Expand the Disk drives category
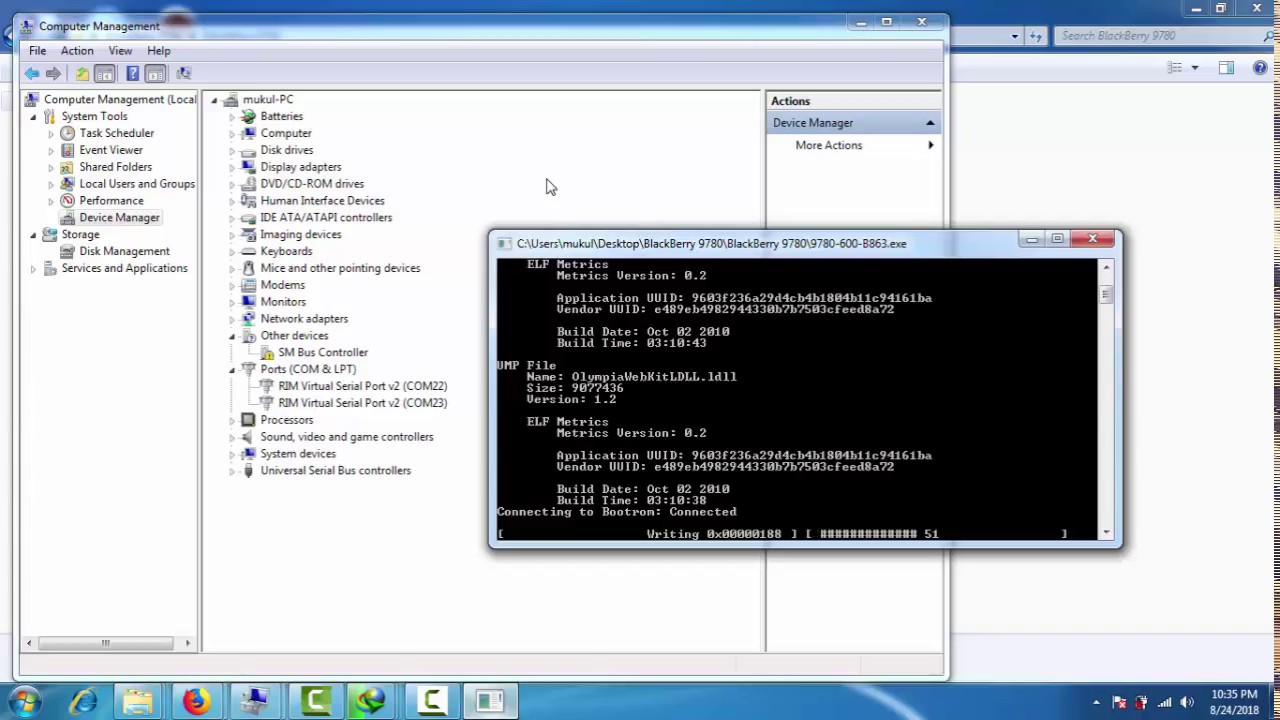This screenshot has height=720, width=1280. [232, 150]
